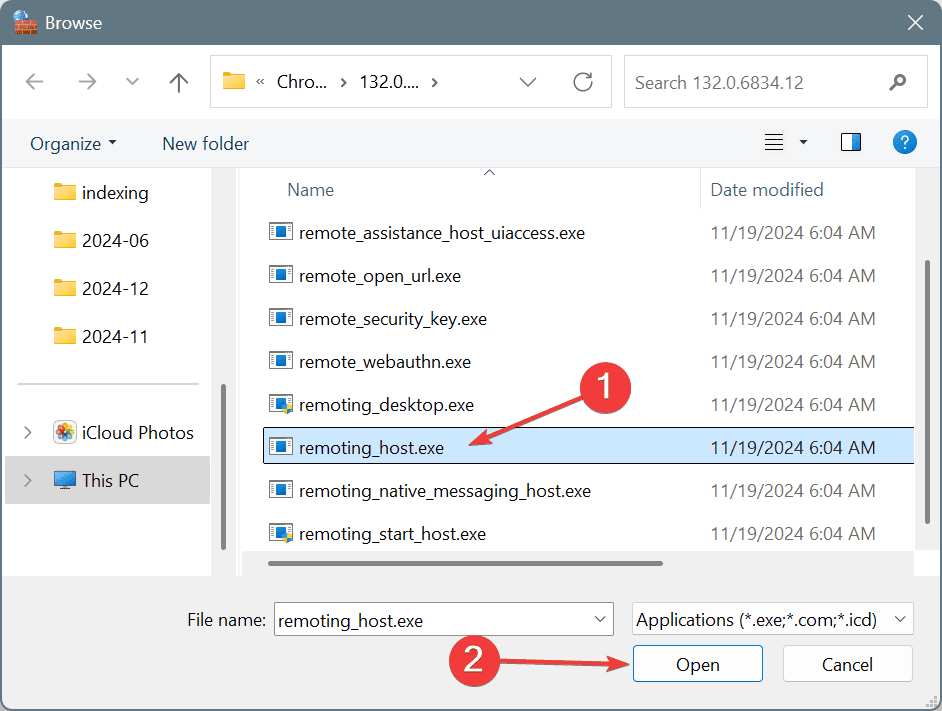The image size is (942, 711).
Task: Select the remoting_desktop.exe file icon
Action: [x=280, y=404]
